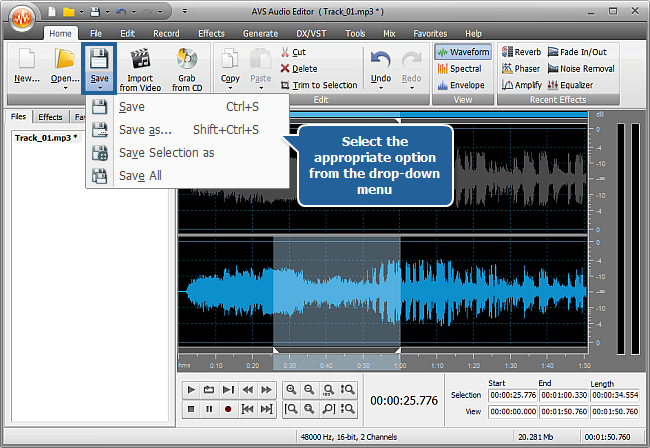Click the Cut scissors command
The image size is (650, 448).
coord(293,52)
